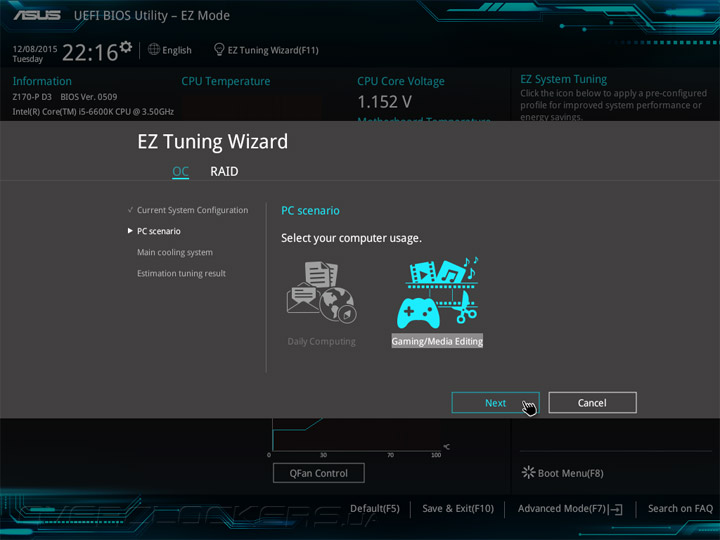Click the Next button

[x=495, y=403]
